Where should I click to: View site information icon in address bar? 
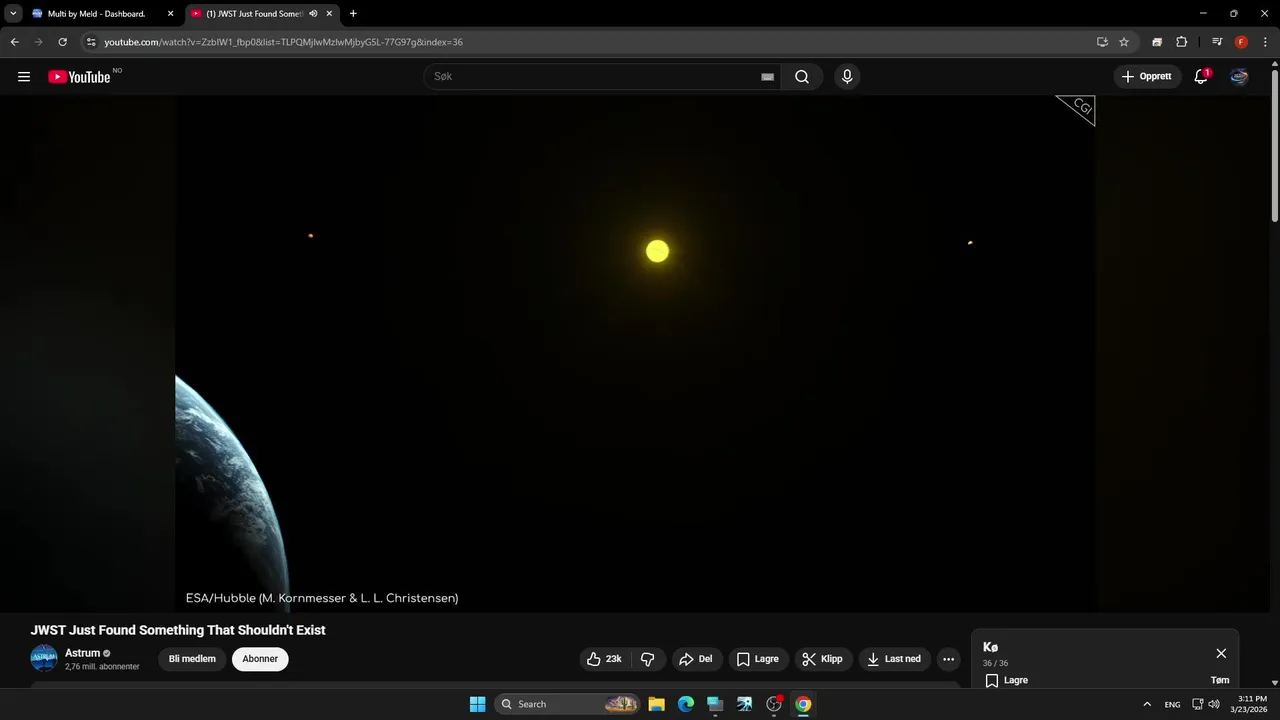[x=91, y=42]
